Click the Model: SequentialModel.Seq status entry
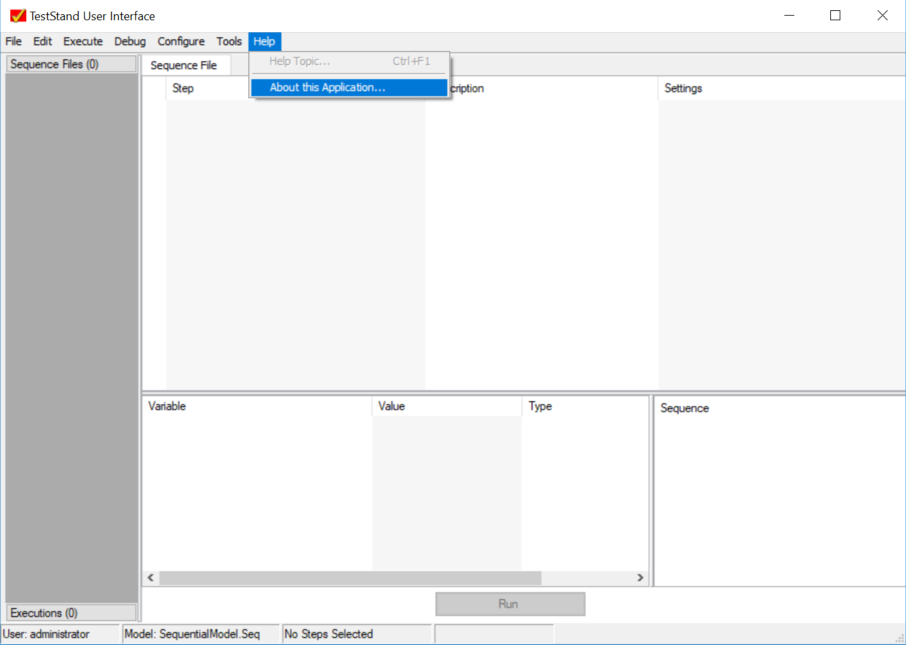 click(200, 634)
